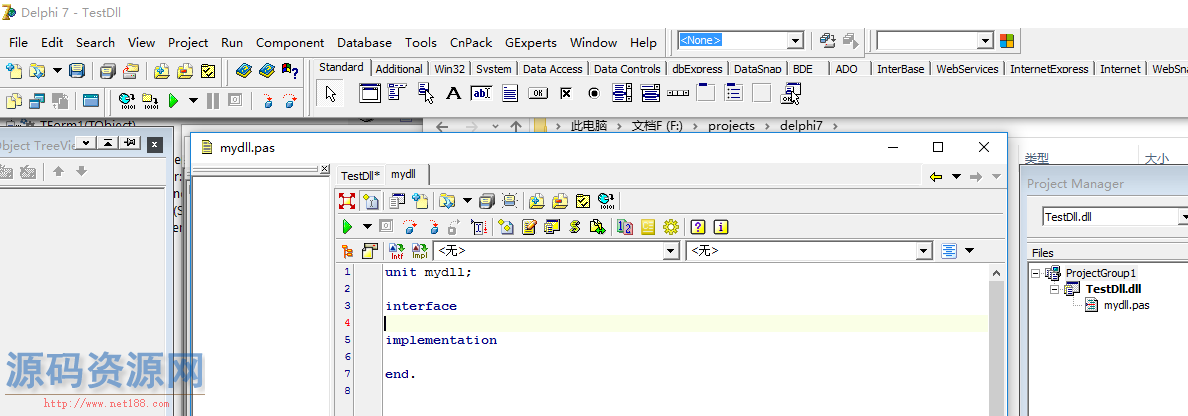Open TestDll.dll combo in Project Manager
The width and height of the screenshot is (1188, 416).
(1183, 217)
